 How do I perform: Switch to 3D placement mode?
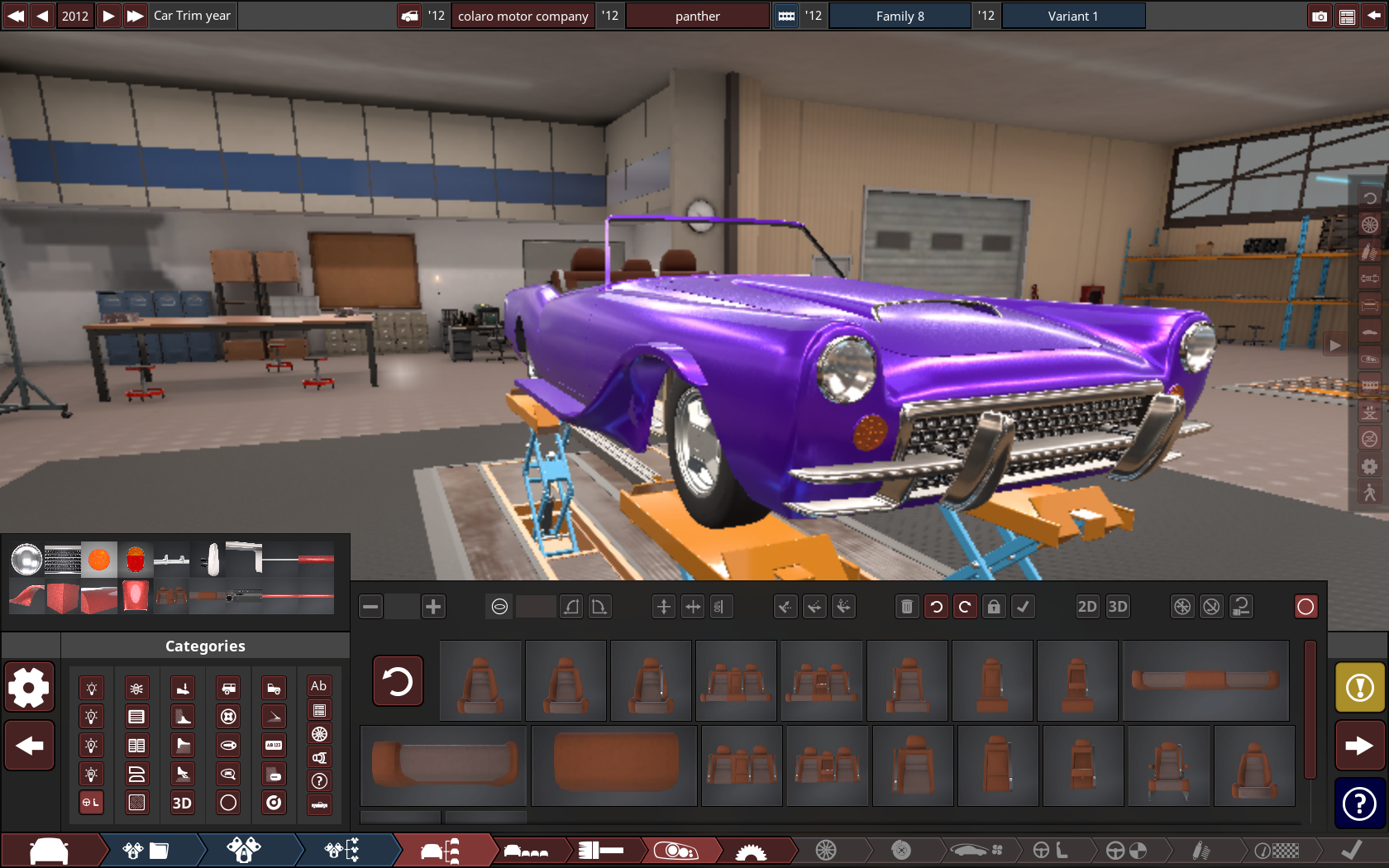pos(1118,607)
